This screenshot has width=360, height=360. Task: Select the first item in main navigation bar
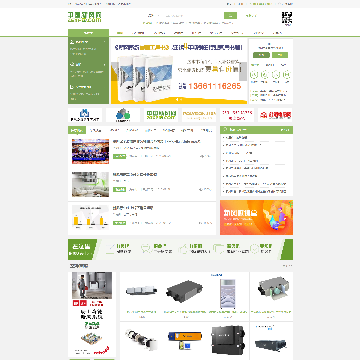[120, 33]
